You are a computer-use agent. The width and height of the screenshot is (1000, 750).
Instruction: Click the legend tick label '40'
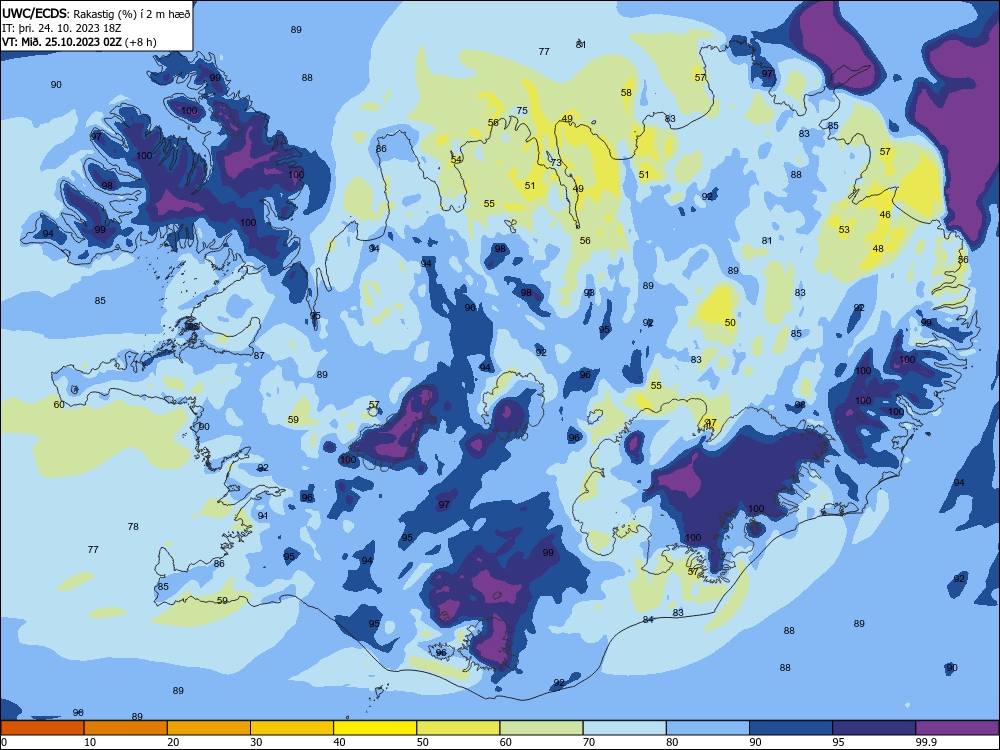coord(339,742)
